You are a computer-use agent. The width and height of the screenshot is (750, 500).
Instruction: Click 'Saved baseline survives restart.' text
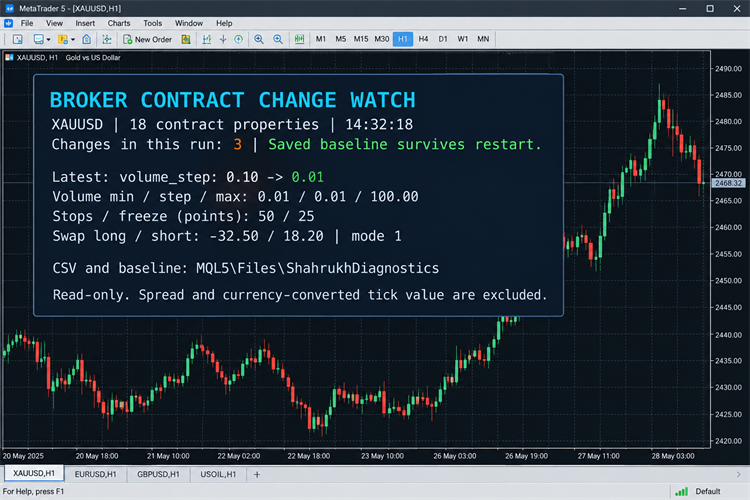(405, 144)
